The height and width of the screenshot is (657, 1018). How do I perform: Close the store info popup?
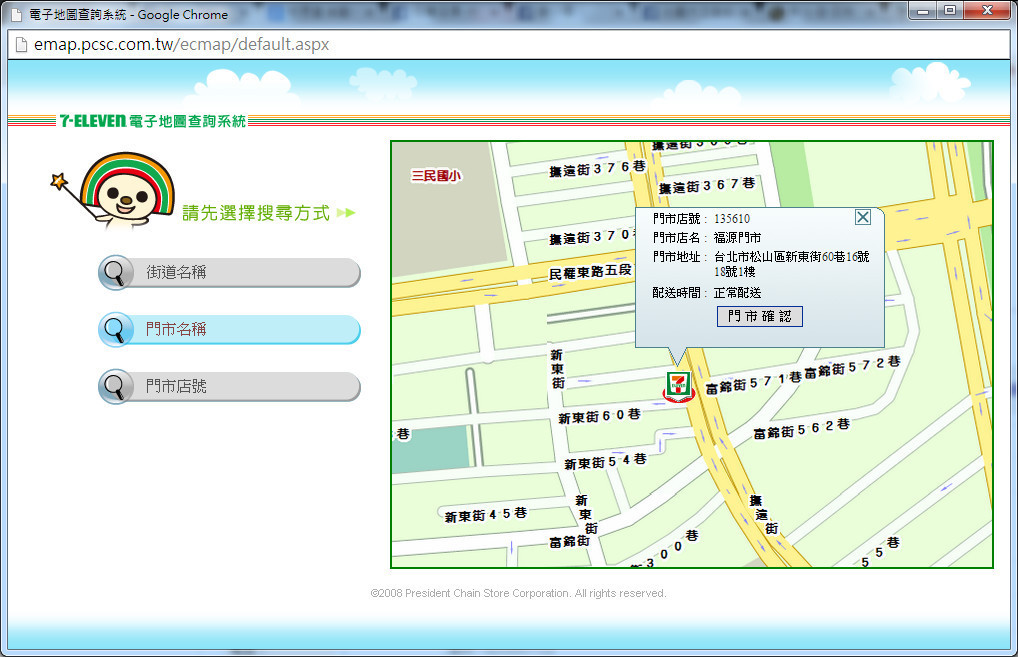[863, 217]
